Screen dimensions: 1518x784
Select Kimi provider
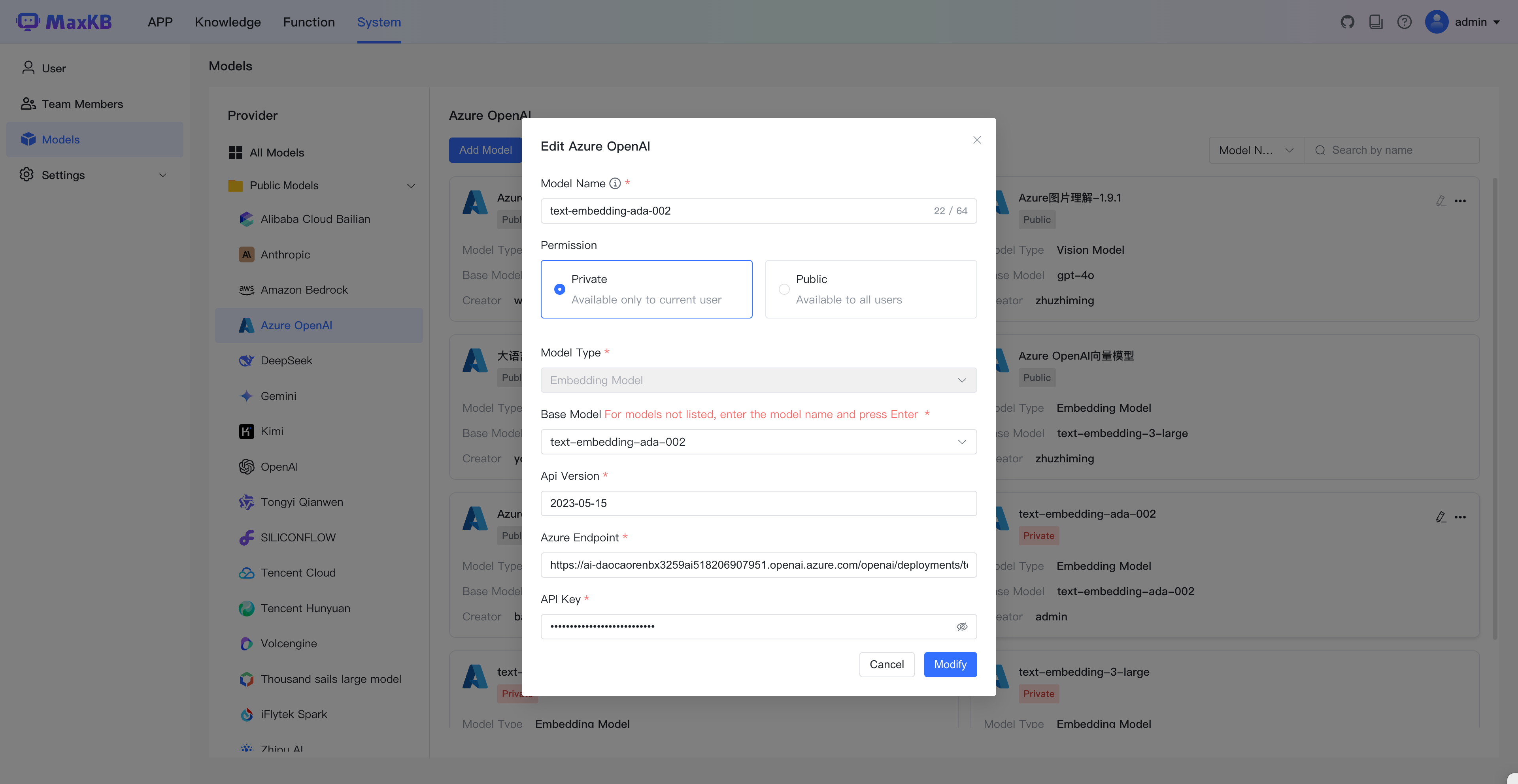click(x=319, y=431)
